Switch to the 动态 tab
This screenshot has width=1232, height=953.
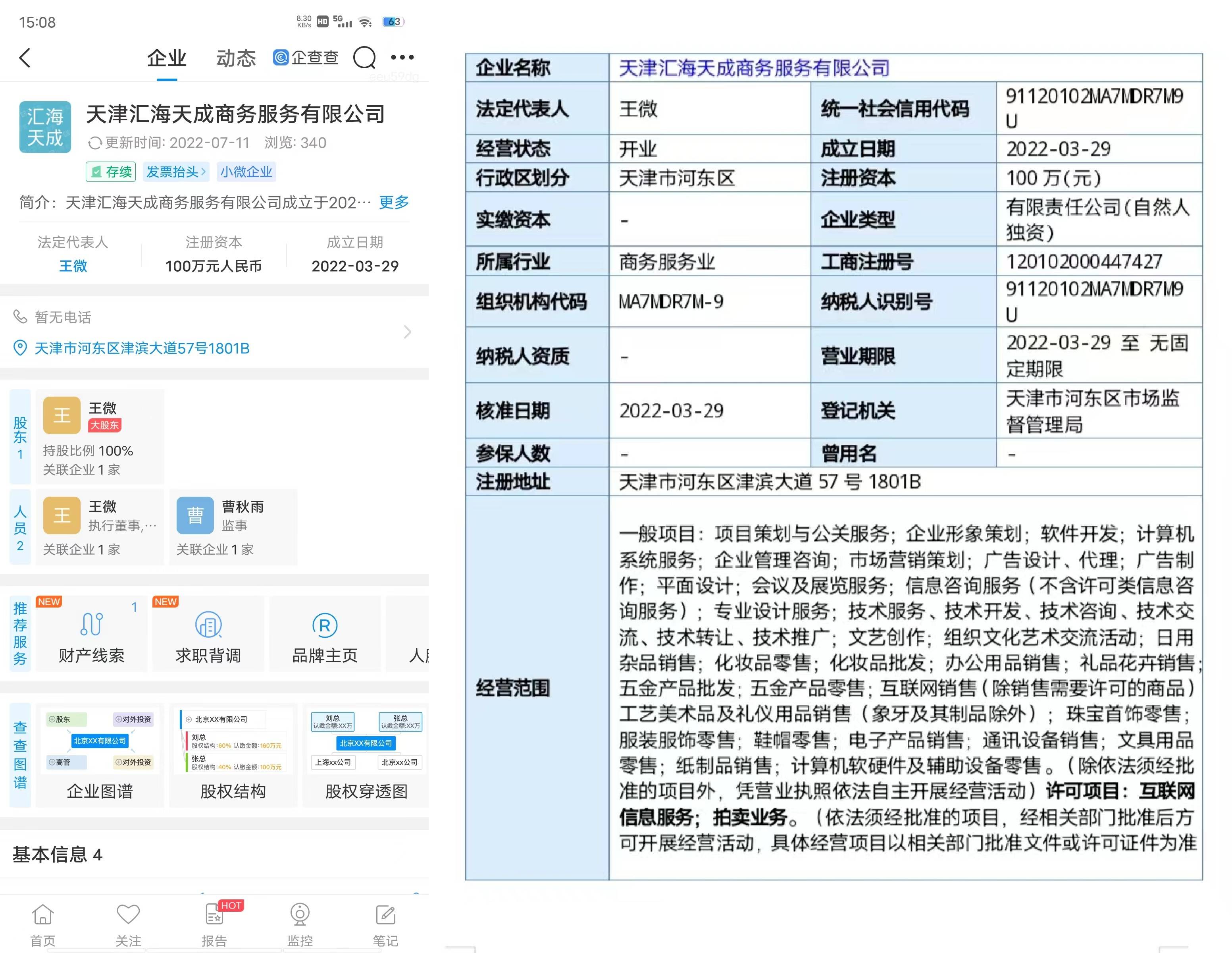coord(236,58)
